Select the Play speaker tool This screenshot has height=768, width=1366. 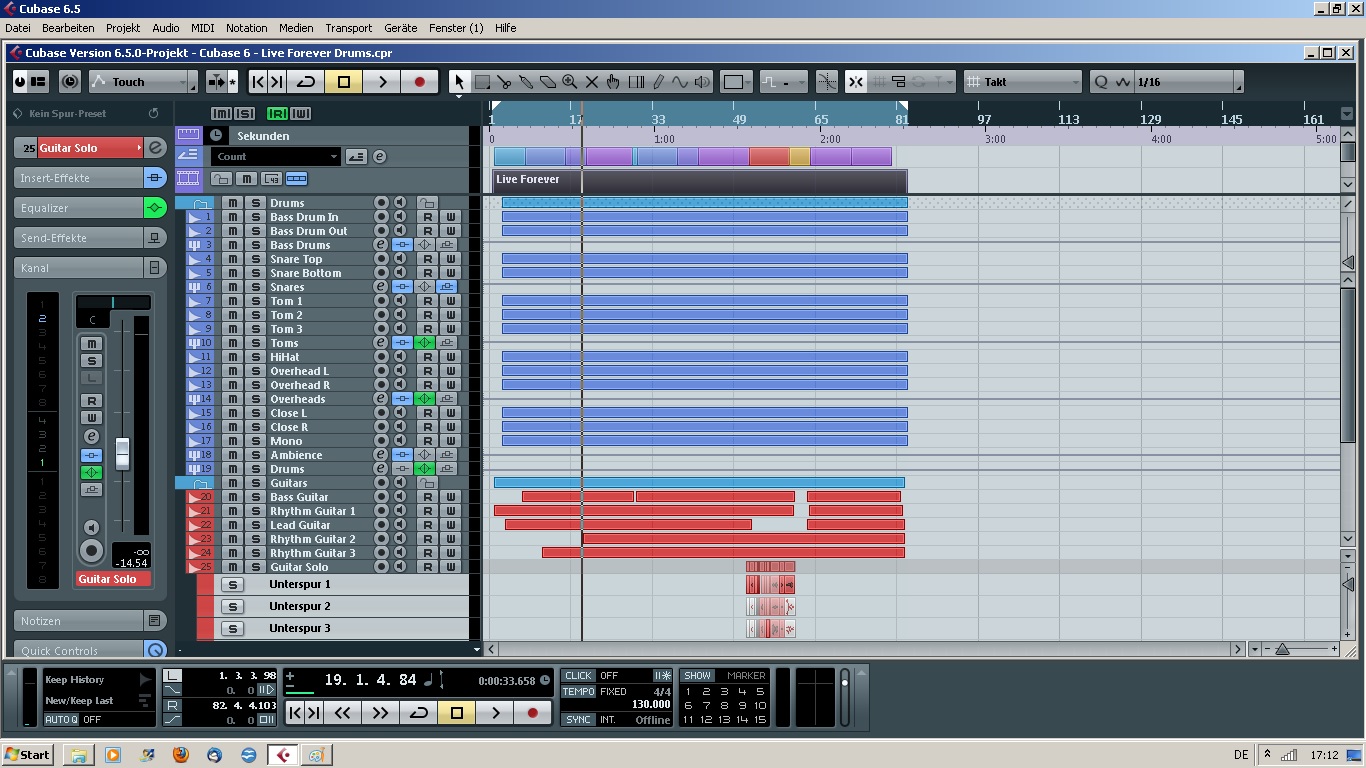click(x=702, y=82)
